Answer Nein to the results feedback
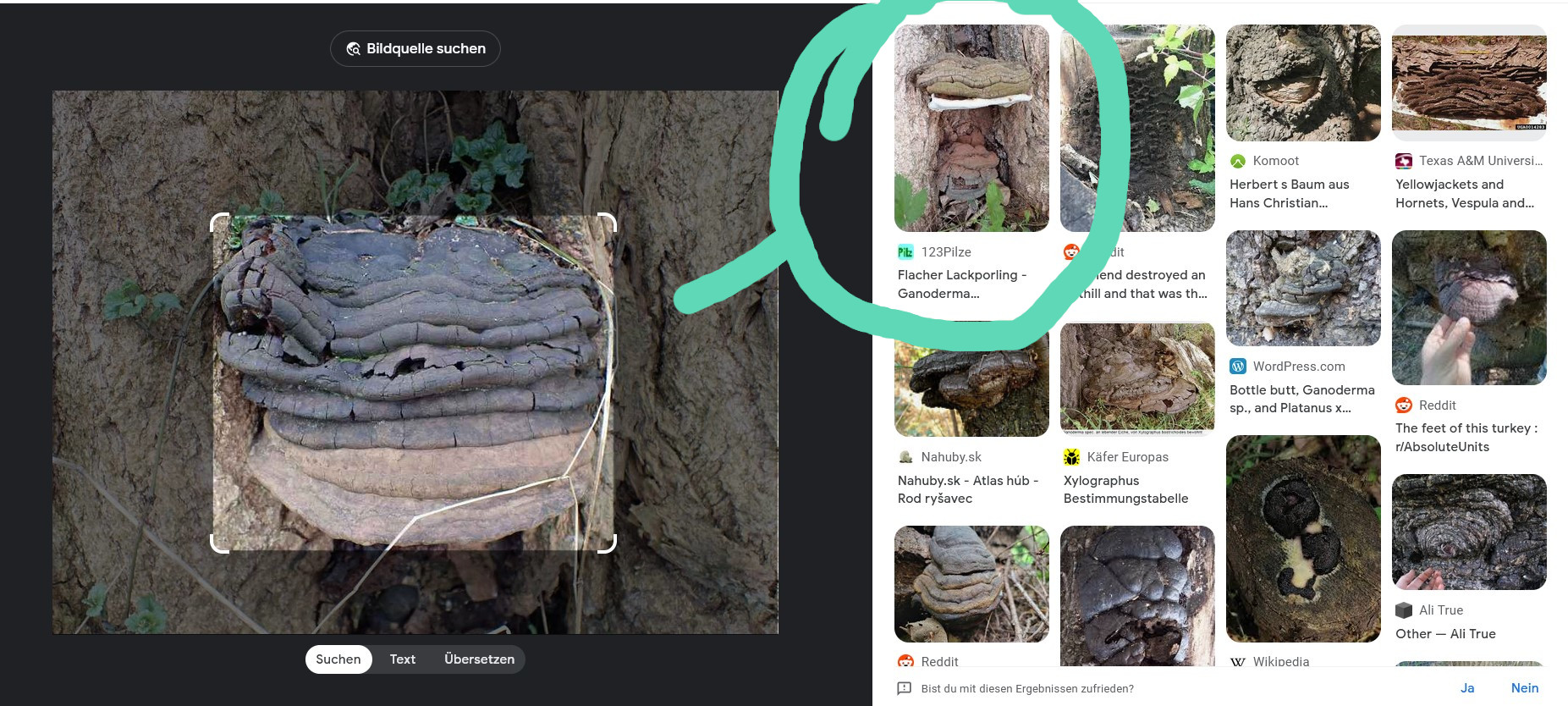 (1525, 688)
